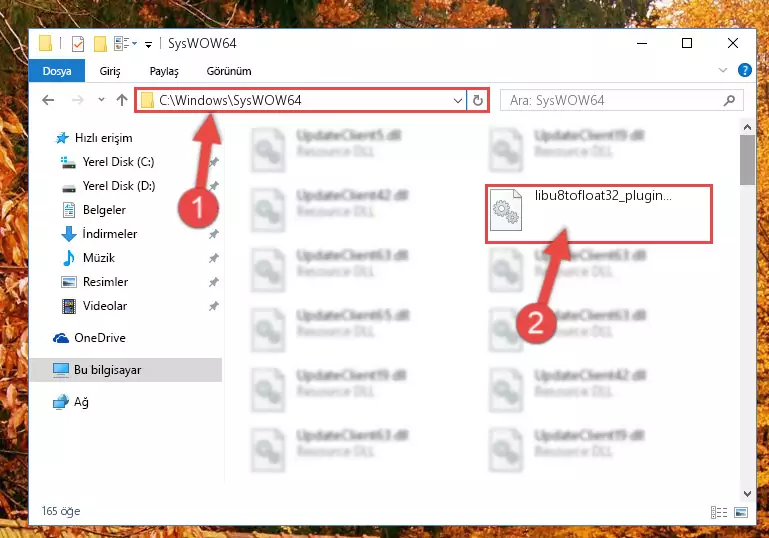
Task: Click the folder icon at title bar left
Action: [x=46, y=44]
